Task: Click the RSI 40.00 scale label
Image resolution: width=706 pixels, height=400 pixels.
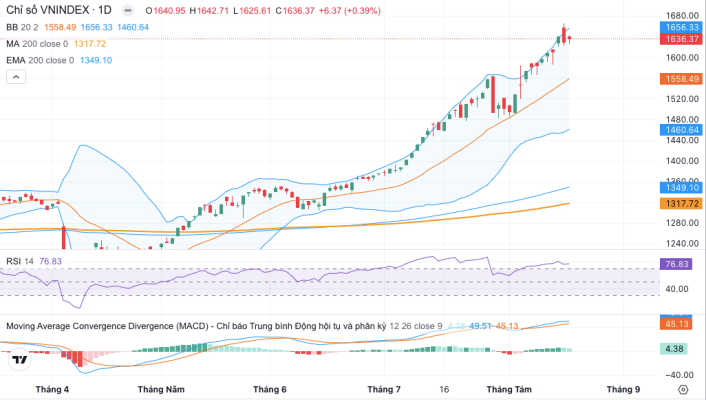Action: click(x=677, y=289)
